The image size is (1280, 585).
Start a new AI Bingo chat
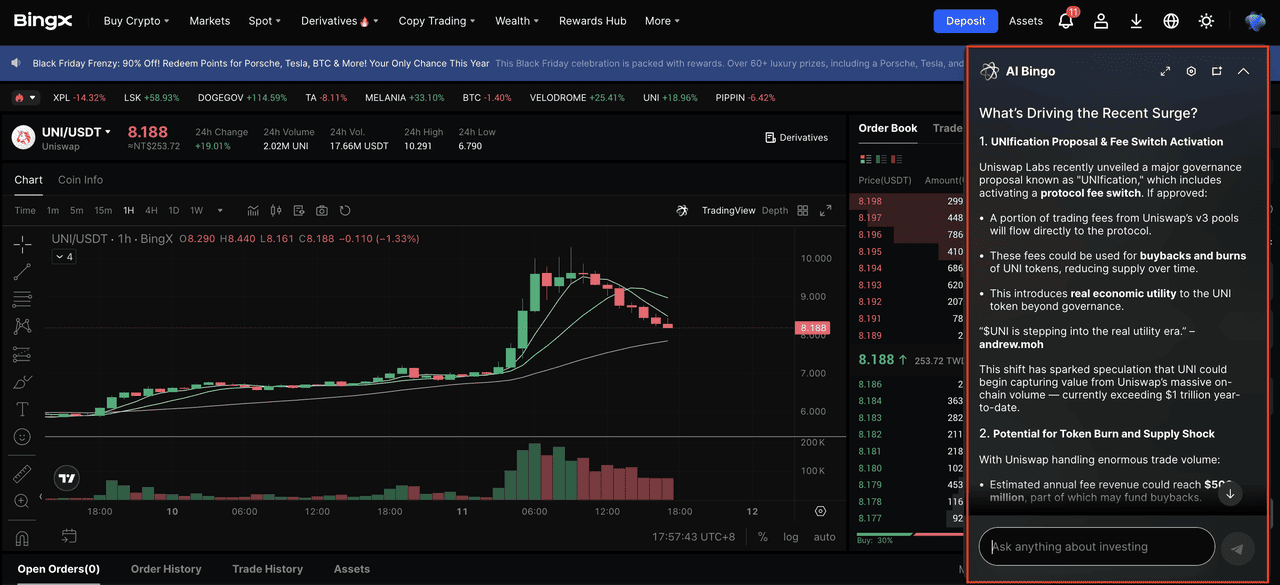point(1217,72)
